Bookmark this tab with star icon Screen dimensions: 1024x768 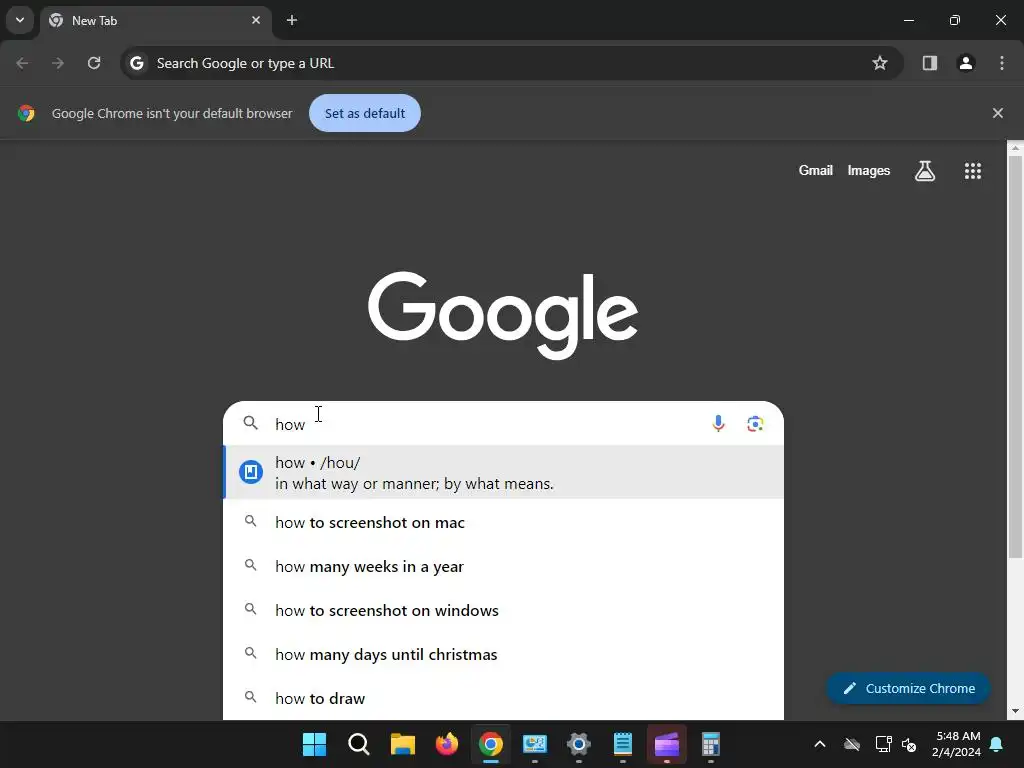click(880, 63)
